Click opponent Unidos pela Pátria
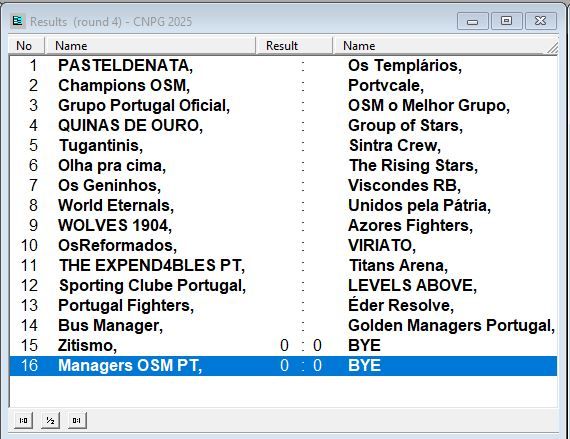570x439 pixels. pyautogui.click(x=420, y=205)
